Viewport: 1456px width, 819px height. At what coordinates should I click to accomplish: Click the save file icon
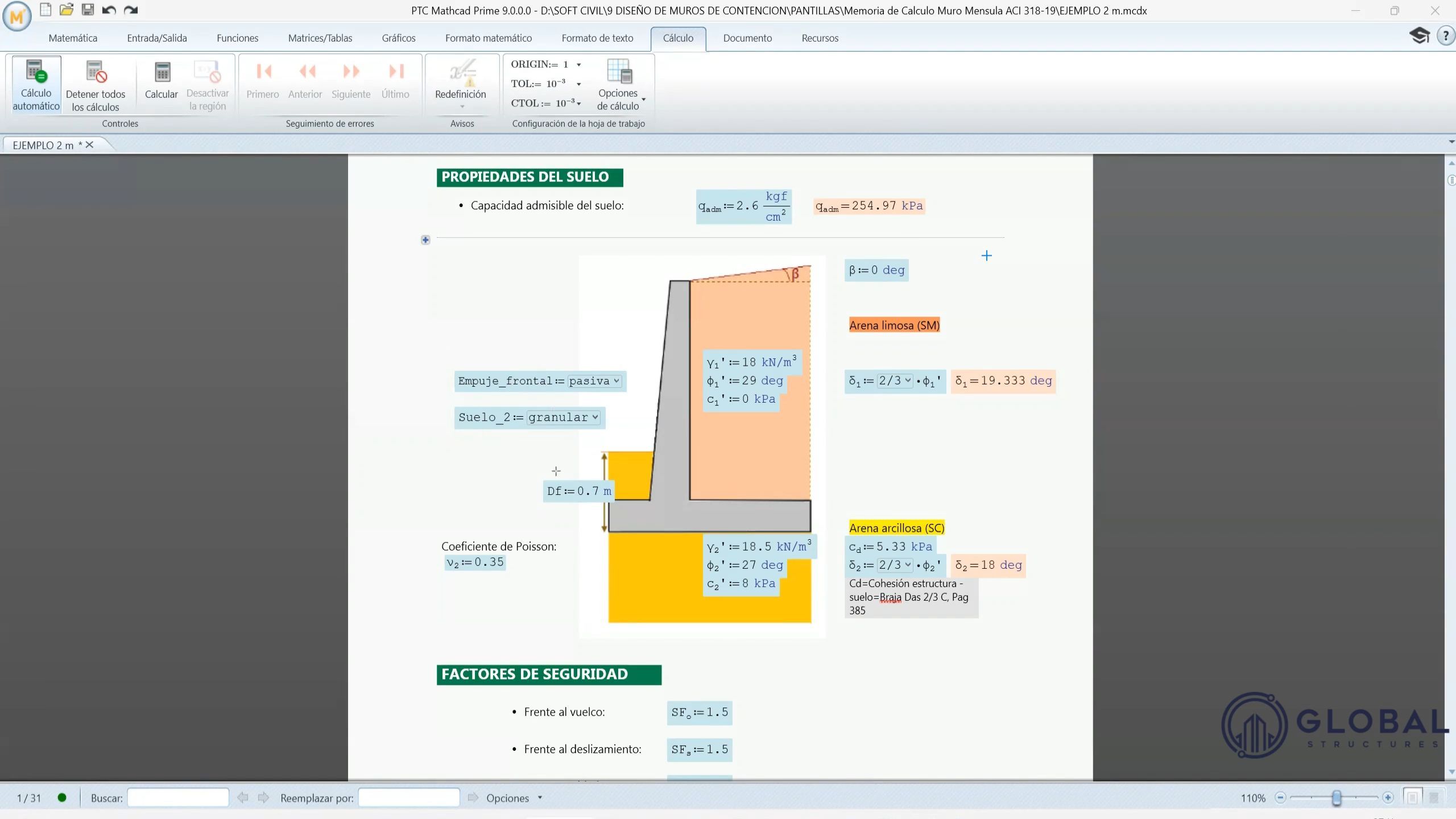[88, 10]
